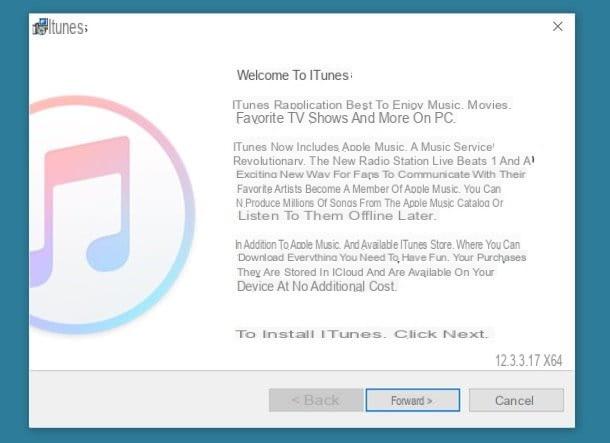Screen dimensions: 610x443
Task: Click the version text 12.3.3.17 X64
Action: [x=529, y=361]
